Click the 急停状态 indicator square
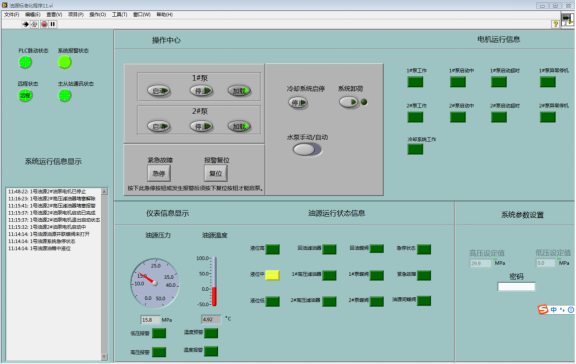This screenshot has height=364, width=576. click(x=424, y=249)
